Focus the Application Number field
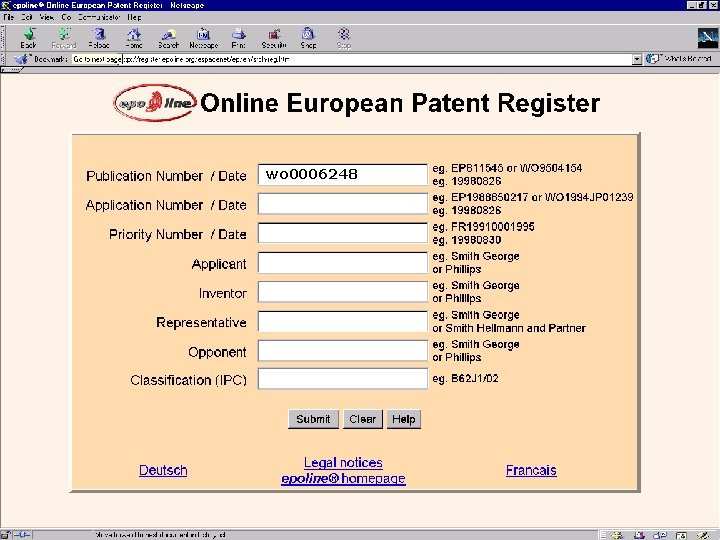 click(343, 204)
